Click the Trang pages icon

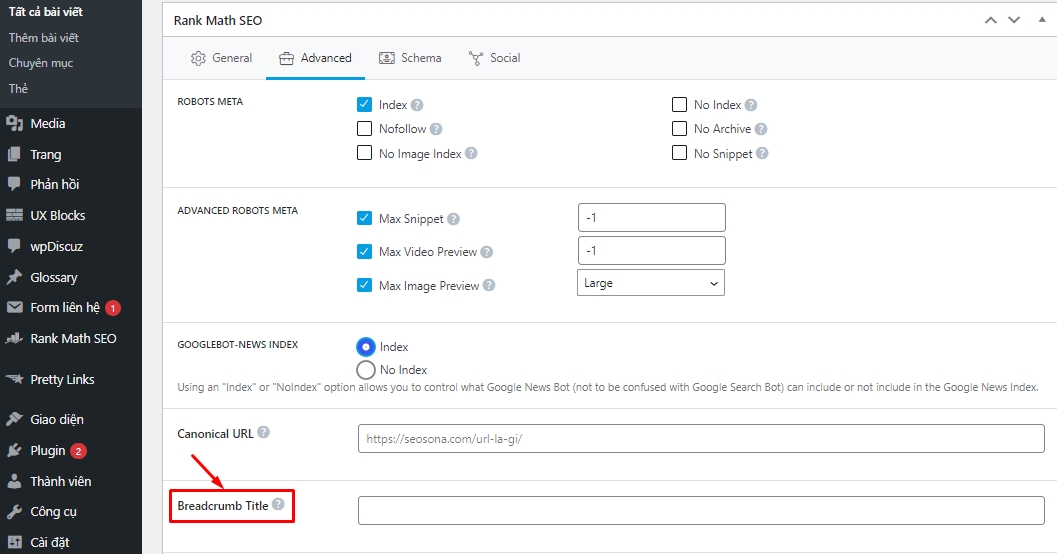14,154
